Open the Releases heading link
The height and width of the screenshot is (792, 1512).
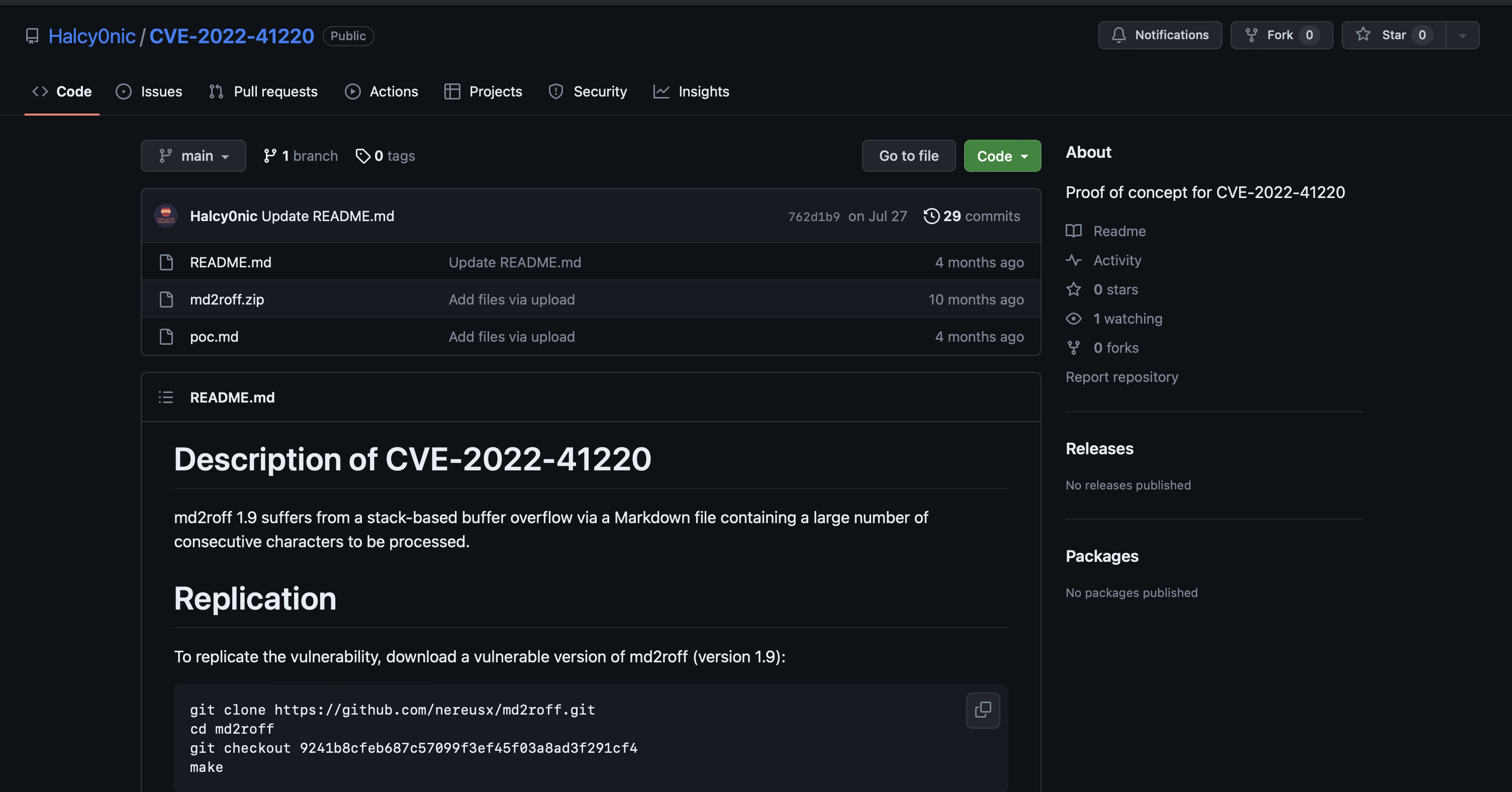[1099, 449]
